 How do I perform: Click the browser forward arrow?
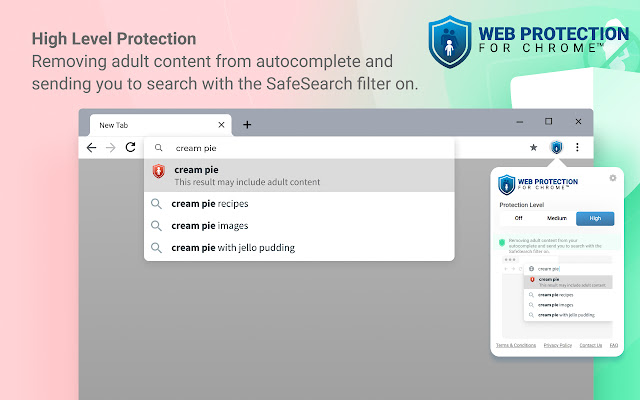point(110,147)
